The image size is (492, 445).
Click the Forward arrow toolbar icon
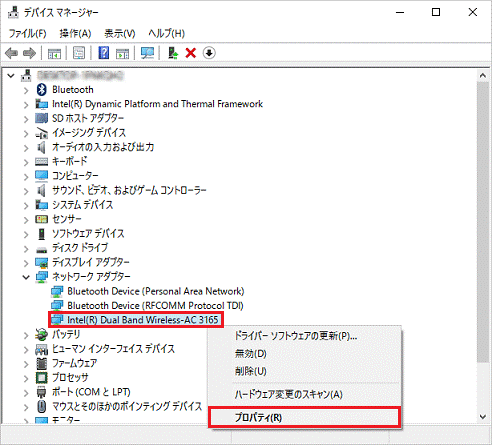(29, 53)
